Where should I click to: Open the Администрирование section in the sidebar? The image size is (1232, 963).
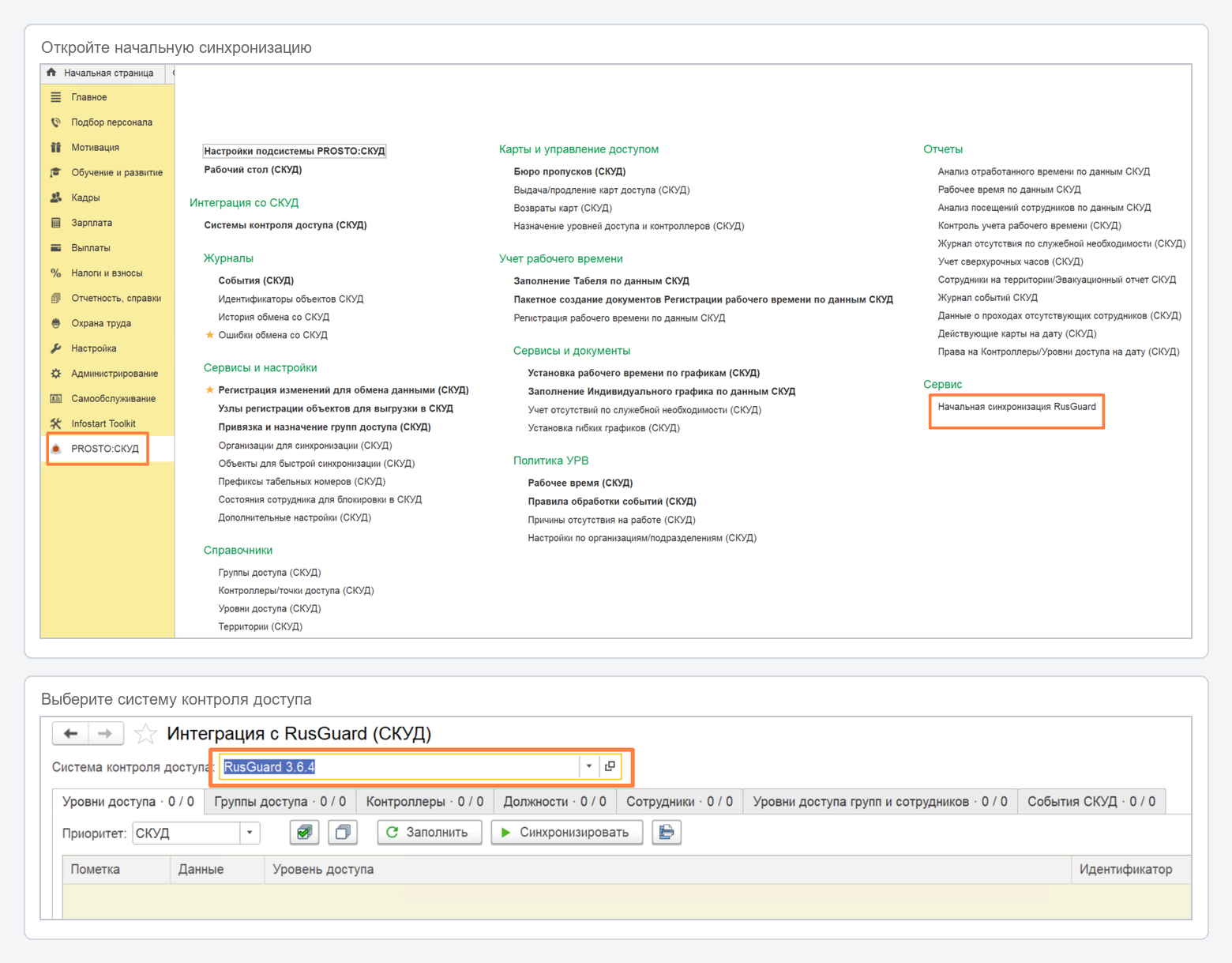coord(115,374)
